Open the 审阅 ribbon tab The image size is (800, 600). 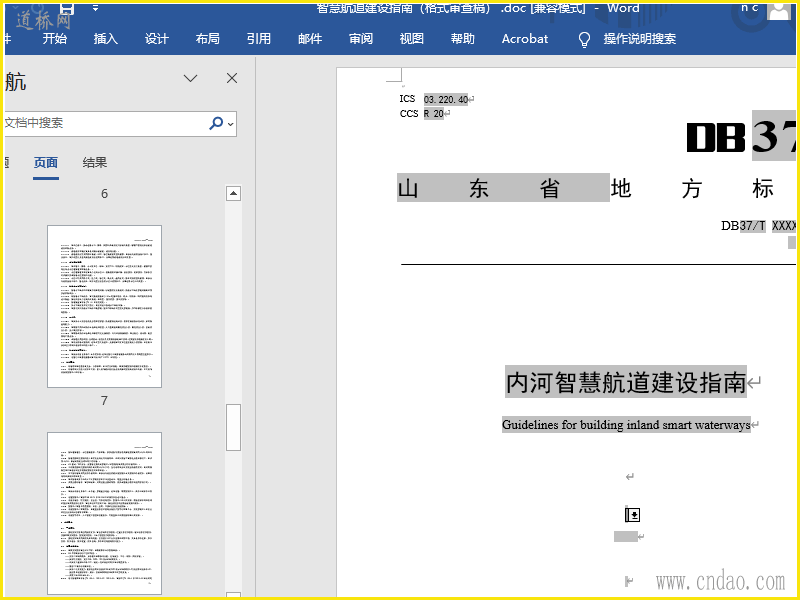click(361, 39)
